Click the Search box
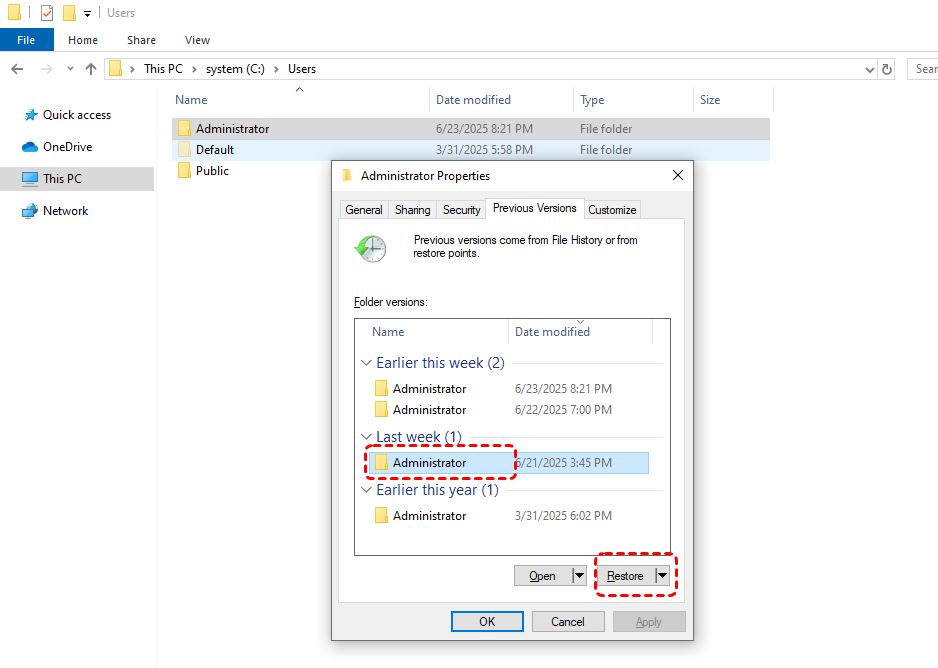 tap(922, 69)
